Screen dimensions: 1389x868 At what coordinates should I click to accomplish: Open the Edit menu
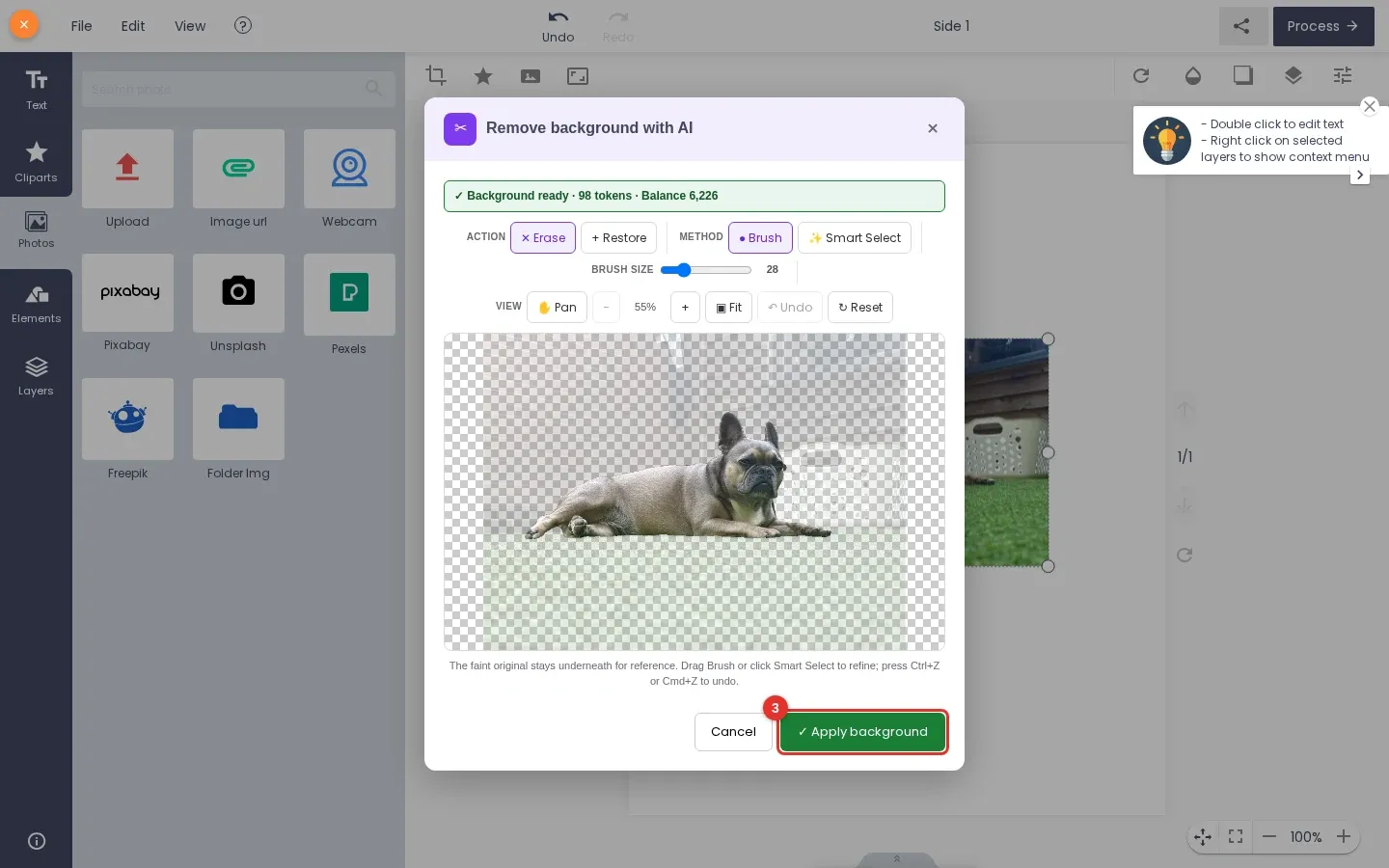pyautogui.click(x=133, y=26)
